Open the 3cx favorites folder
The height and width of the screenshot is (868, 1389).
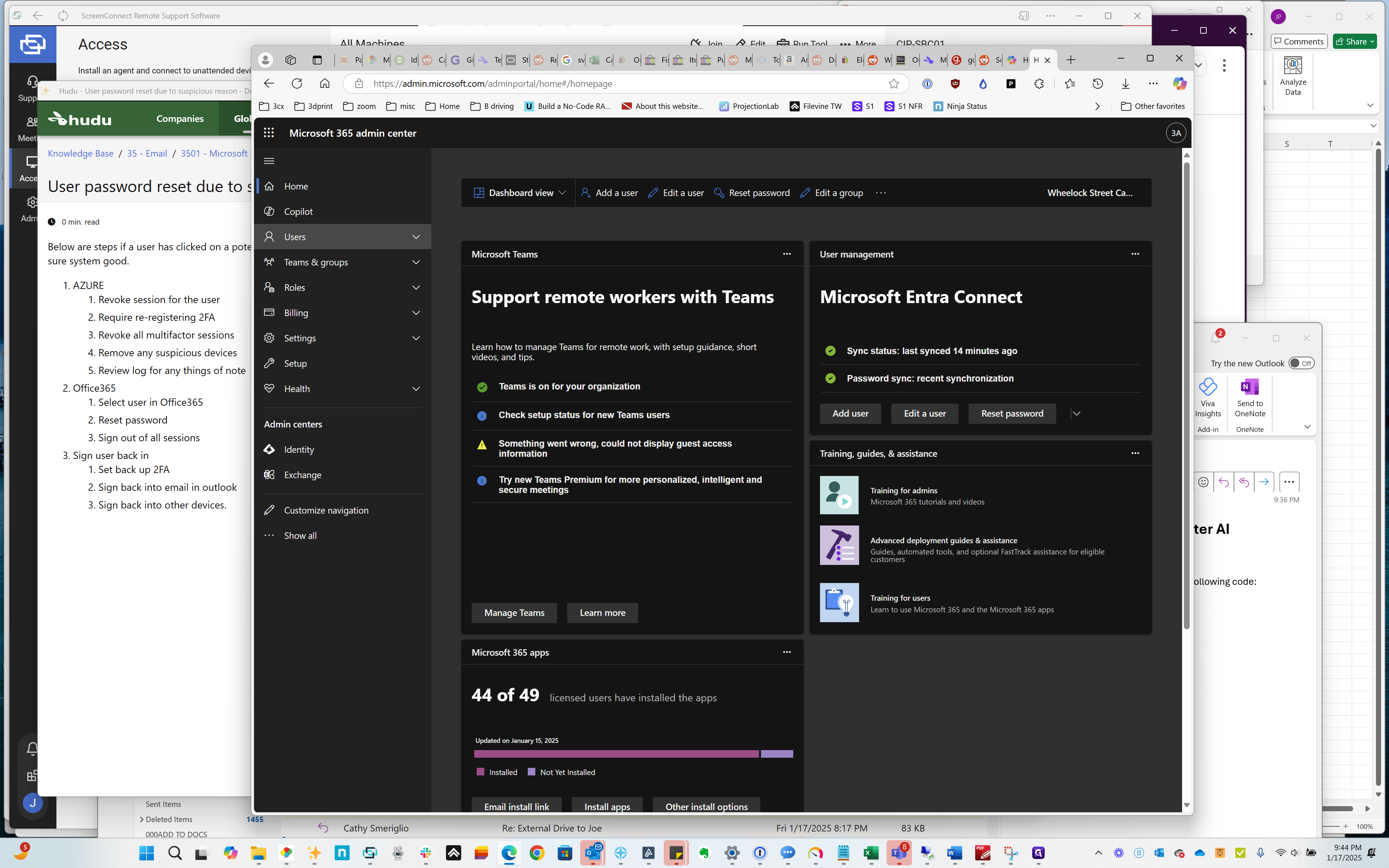click(x=272, y=106)
